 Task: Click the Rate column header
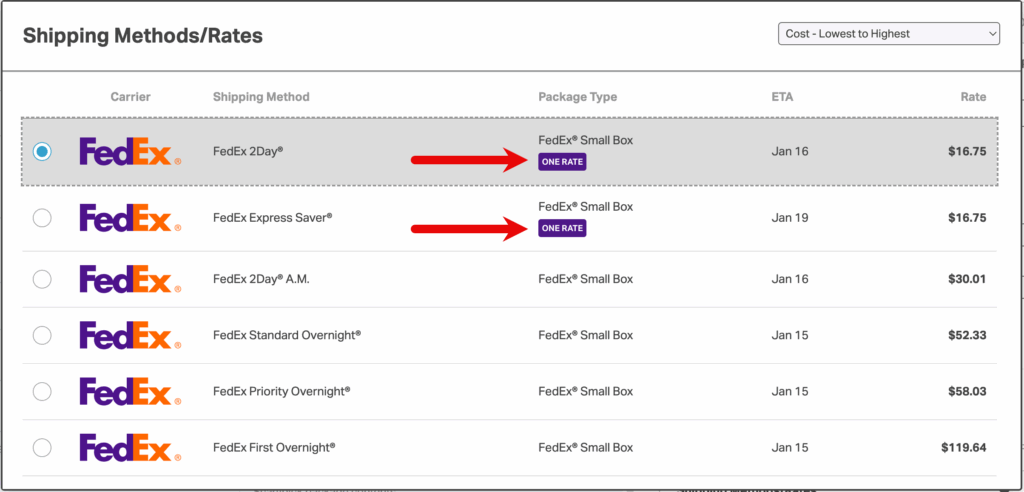coord(972,97)
